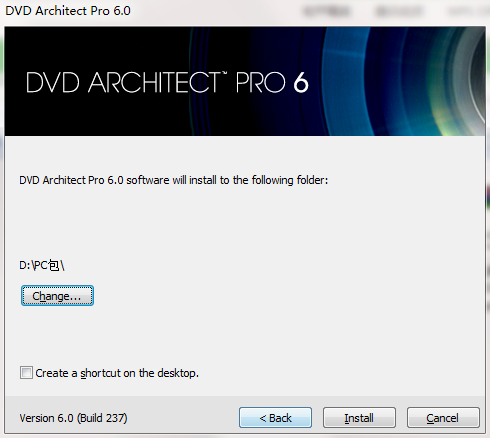Click empty dialog area below the Change button
This screenshot has height=438, width=490.
(x=233, y=333)
